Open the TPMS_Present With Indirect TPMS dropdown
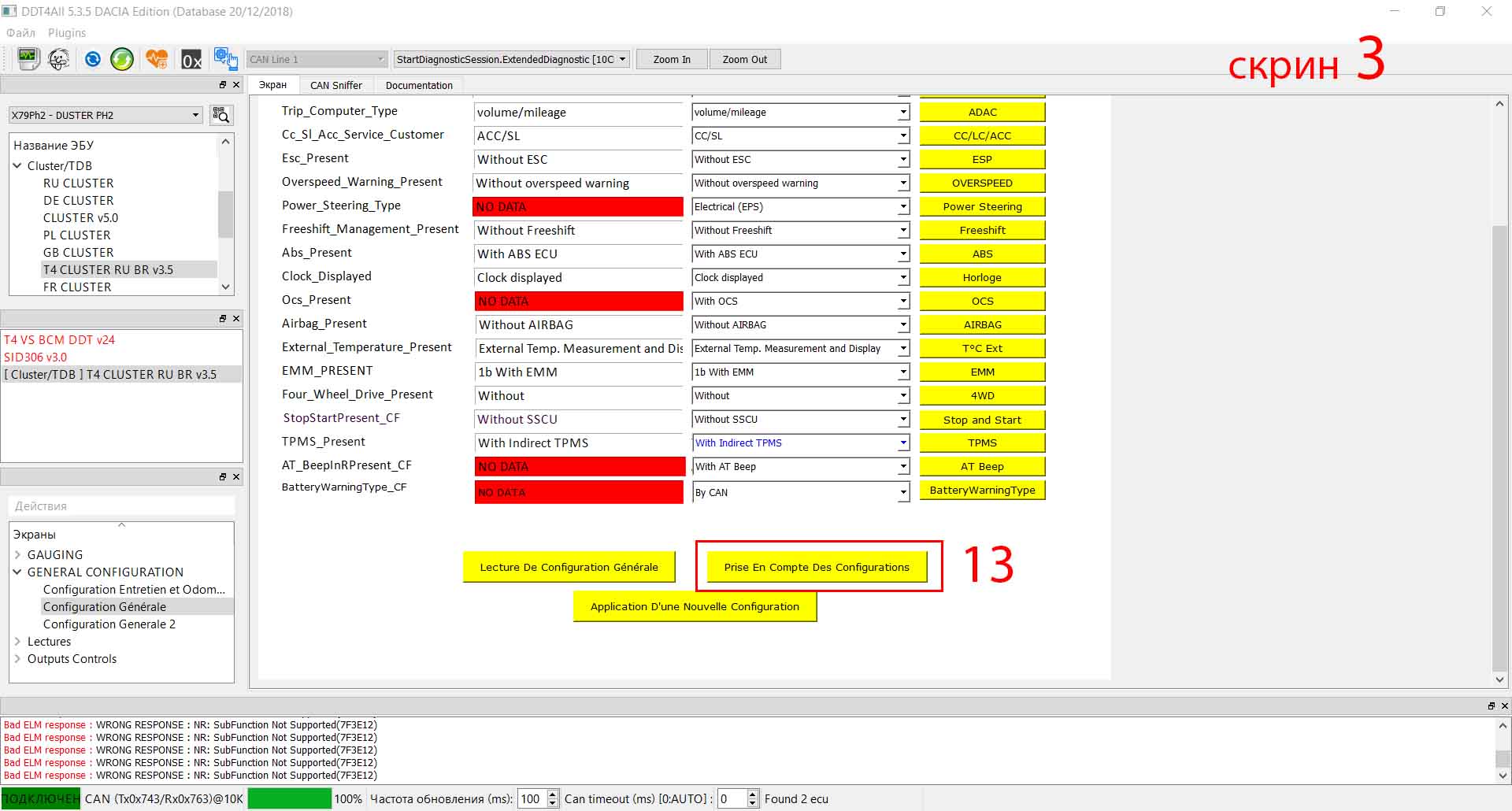 800,443
